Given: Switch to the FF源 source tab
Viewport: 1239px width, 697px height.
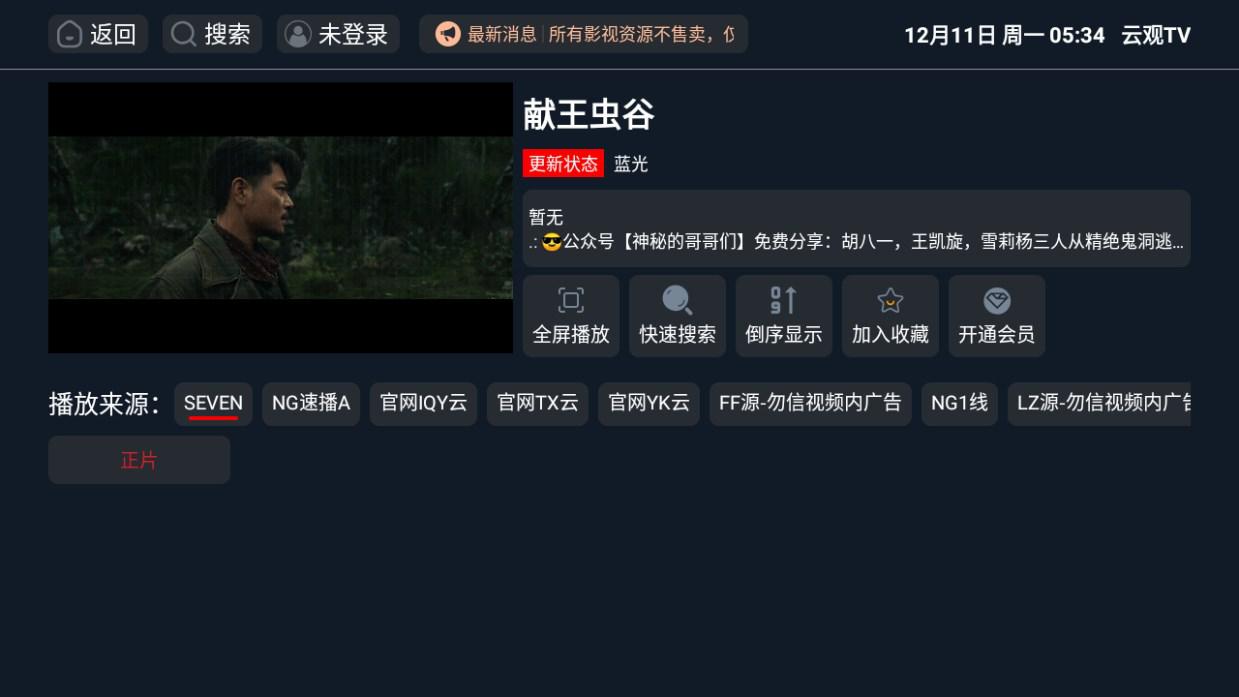Looking at the screenshot, I should [x=810, y=404].
